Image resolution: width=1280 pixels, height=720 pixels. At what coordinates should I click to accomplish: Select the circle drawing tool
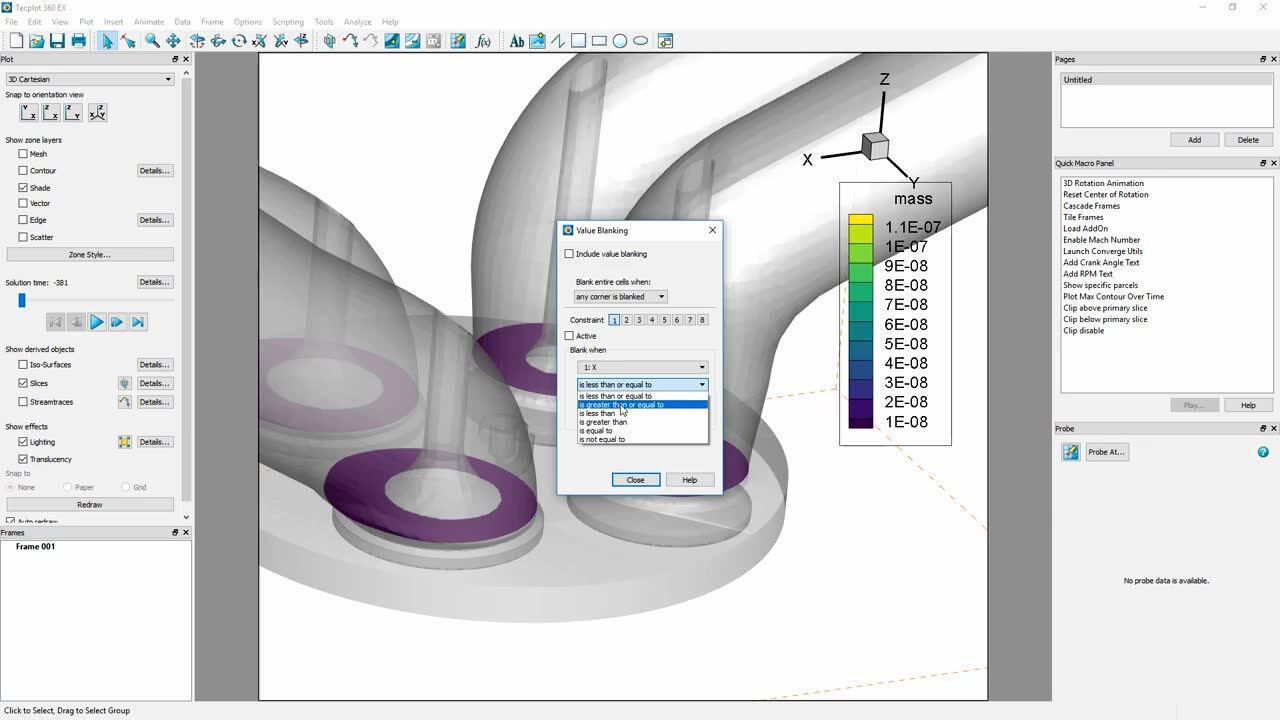click(620, 41)
